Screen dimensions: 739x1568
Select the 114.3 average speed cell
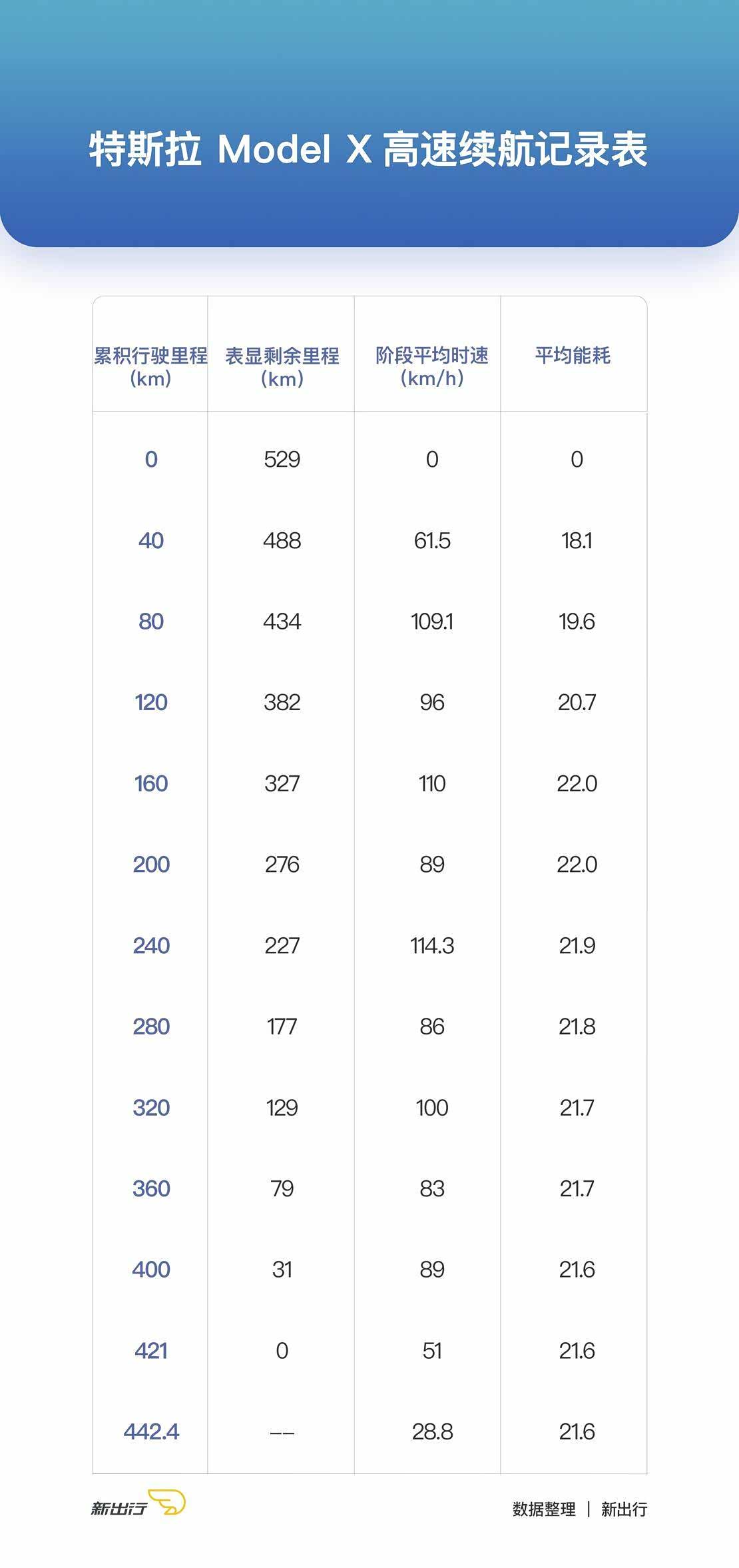click(432, 946)
